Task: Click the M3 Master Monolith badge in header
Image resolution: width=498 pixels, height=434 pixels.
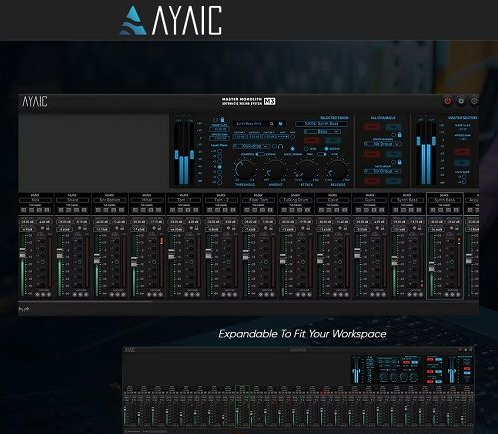Action: click(x=248, y=101)
